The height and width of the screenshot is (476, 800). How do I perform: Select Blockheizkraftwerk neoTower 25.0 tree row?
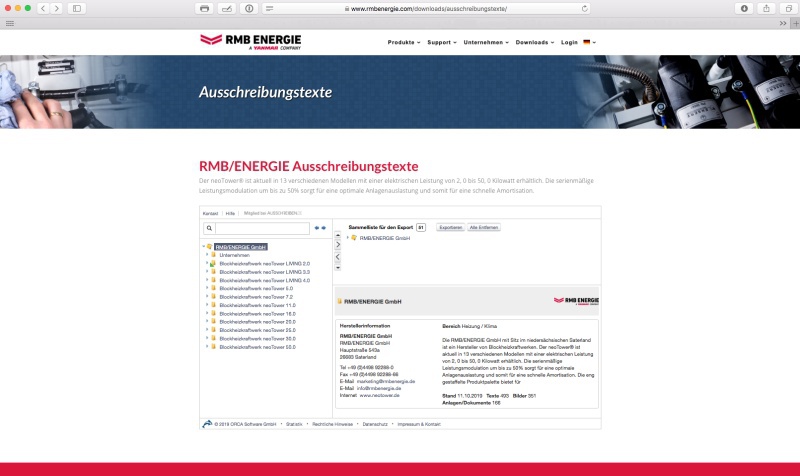point(257,330)
